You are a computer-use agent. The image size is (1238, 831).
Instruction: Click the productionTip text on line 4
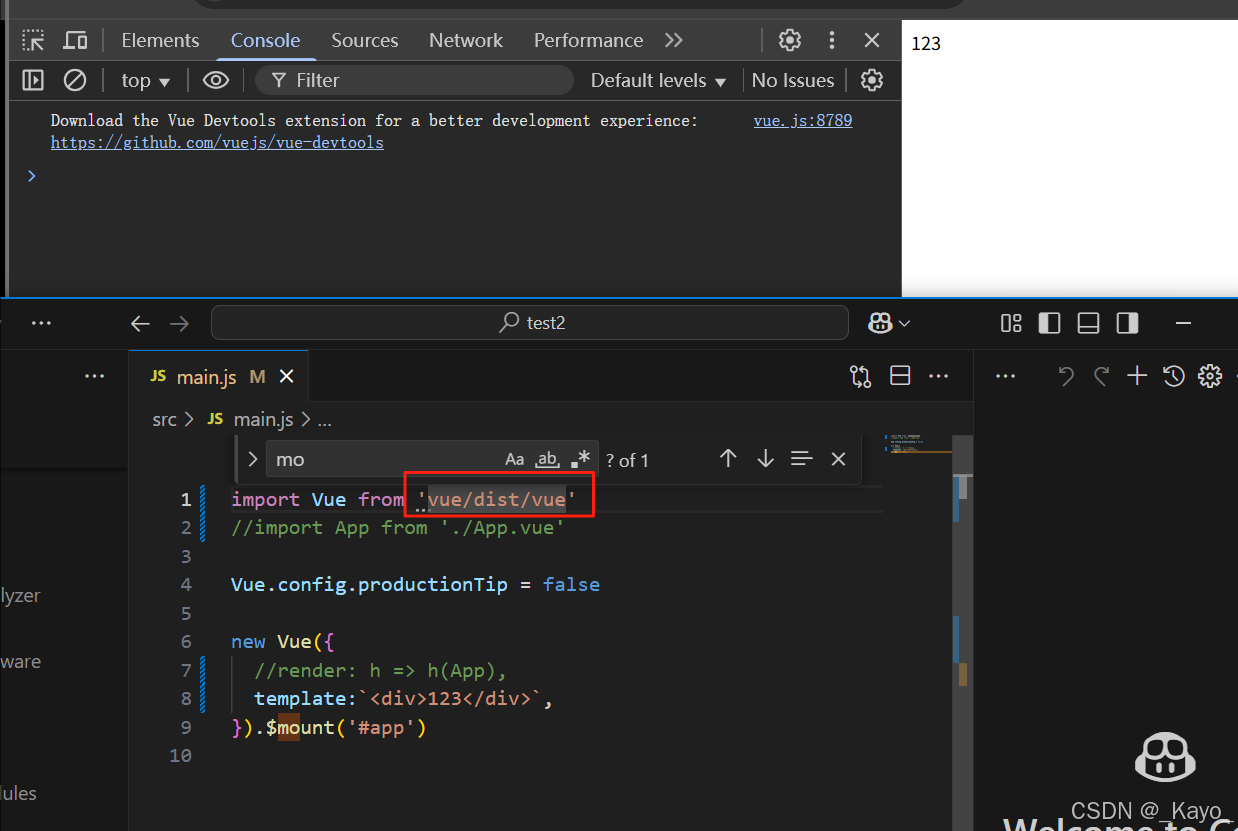point(433,585)
